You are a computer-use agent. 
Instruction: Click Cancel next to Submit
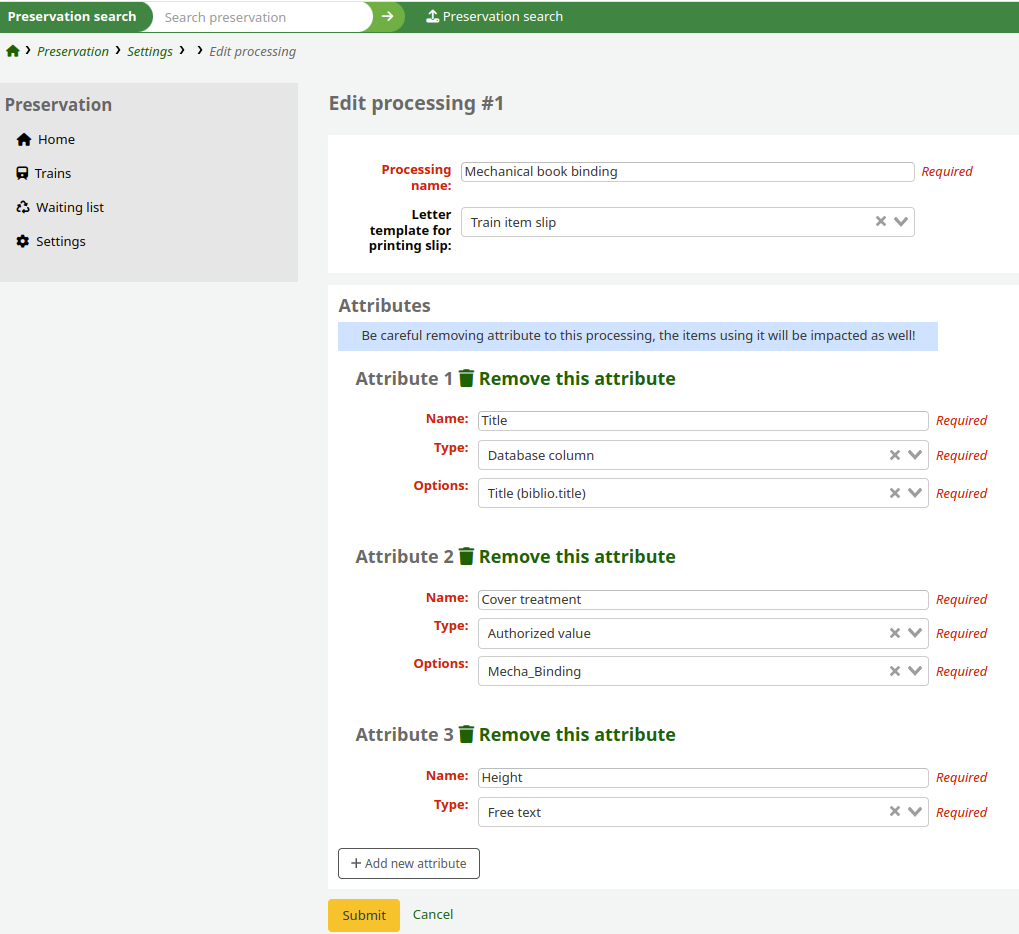(x=432, y=914)
